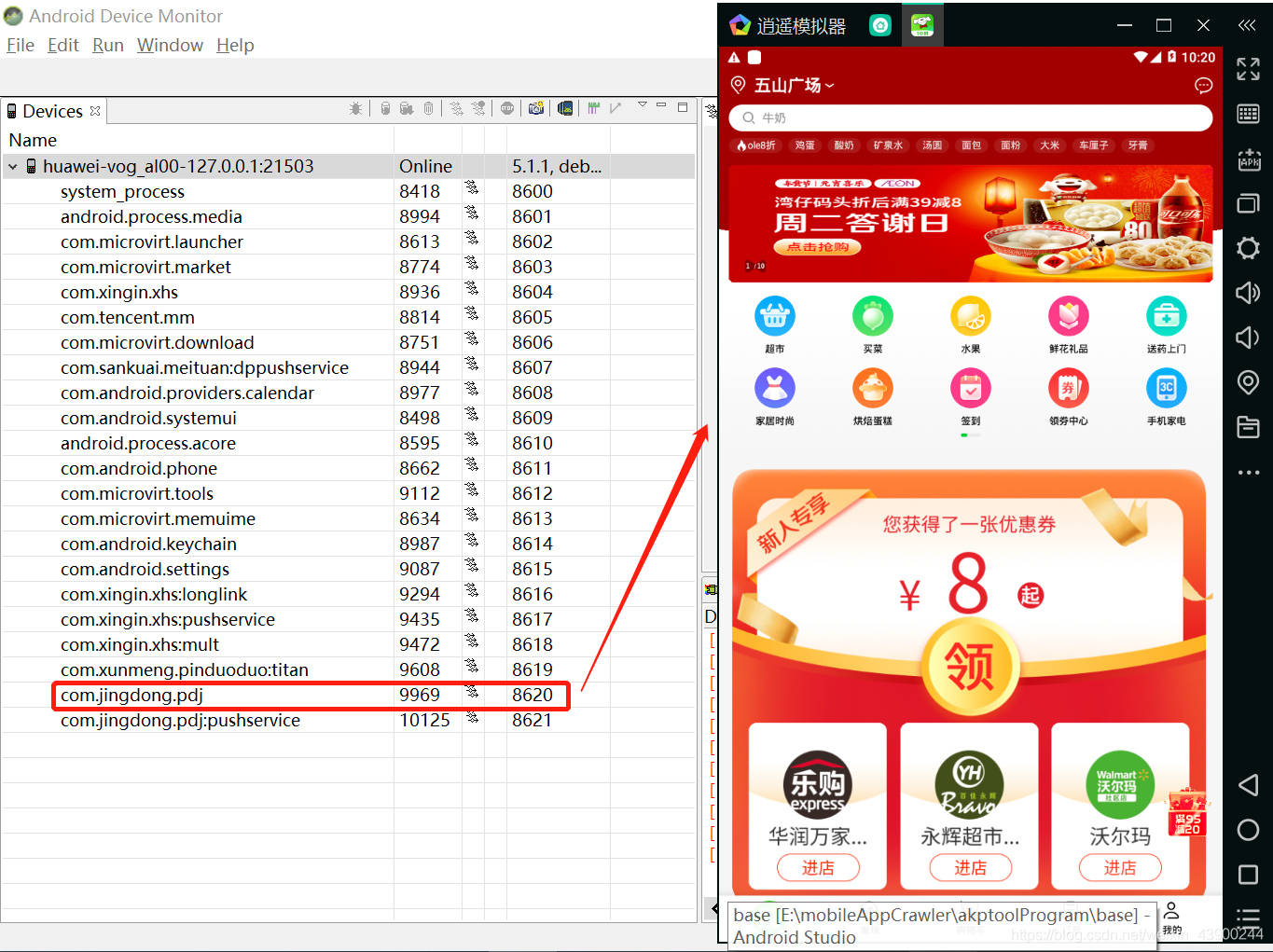Switch to the second emulator tab icon
The width and height of the screenshot is (1273, 952).
[921, 25]
